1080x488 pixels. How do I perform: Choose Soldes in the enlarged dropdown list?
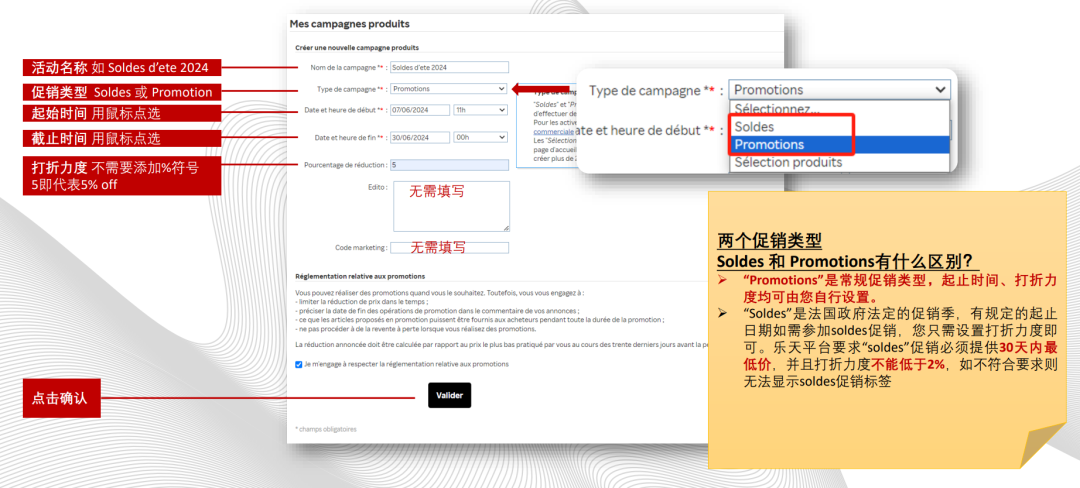[x=839, y=127]
